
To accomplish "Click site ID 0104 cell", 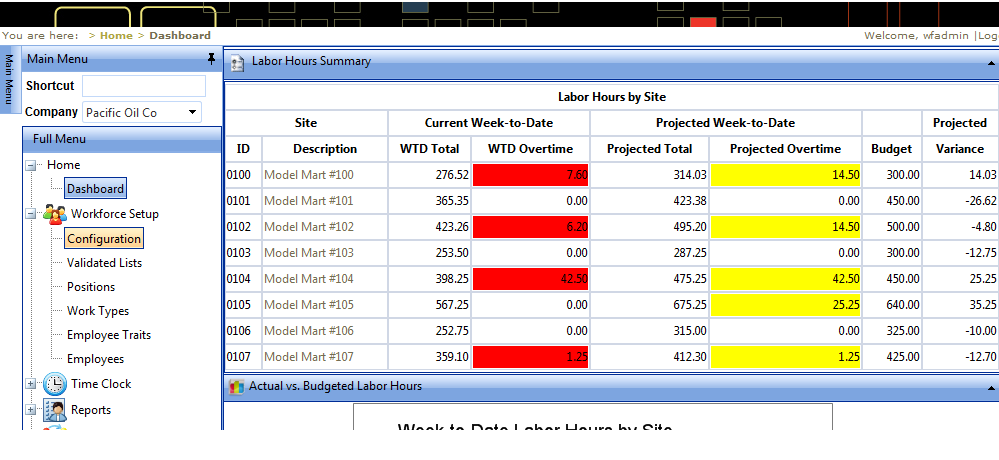I will [243, 279].
